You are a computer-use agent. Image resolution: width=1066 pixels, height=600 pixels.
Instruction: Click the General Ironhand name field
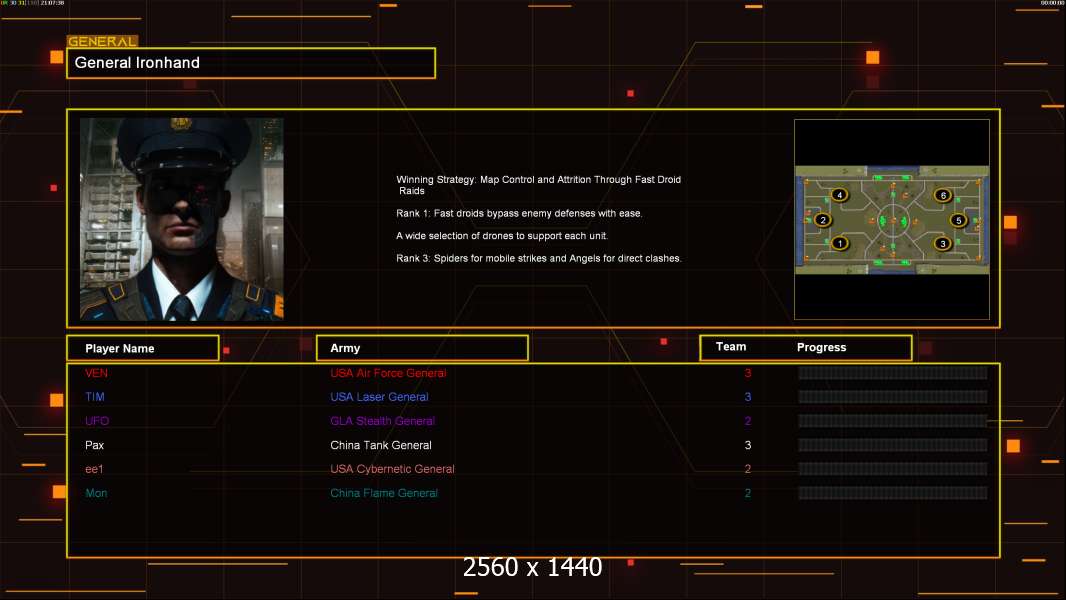251,63
